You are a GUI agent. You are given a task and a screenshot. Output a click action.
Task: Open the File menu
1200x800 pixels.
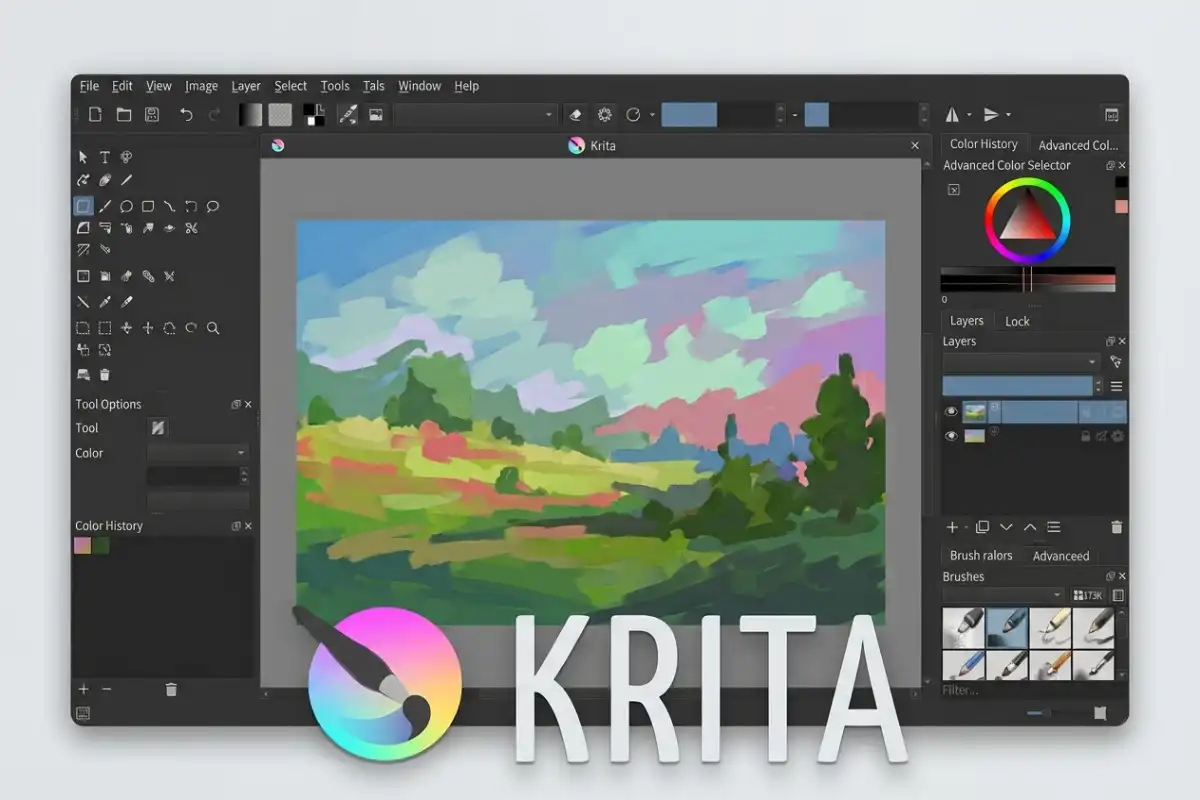(x=89, y=86)
